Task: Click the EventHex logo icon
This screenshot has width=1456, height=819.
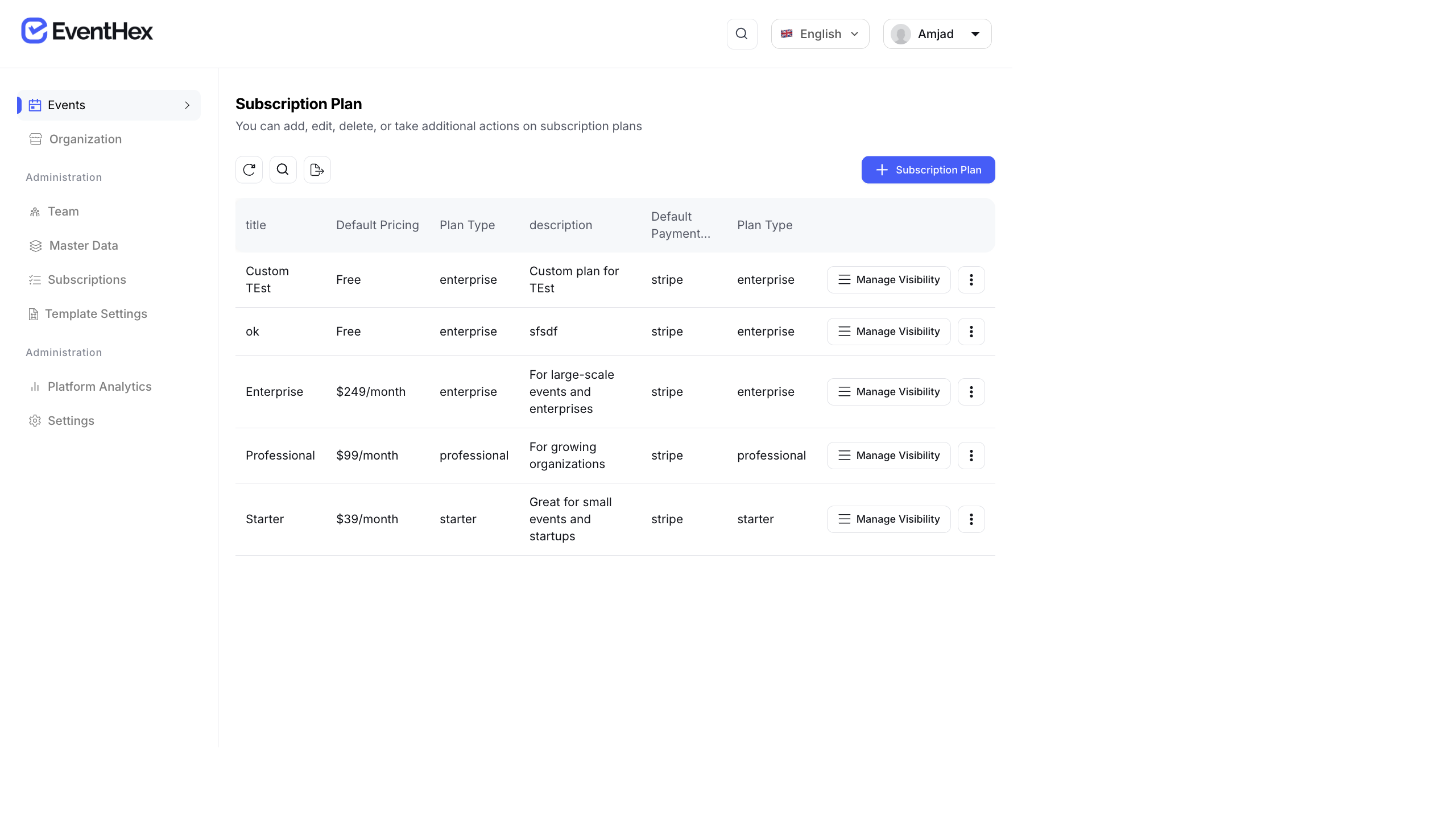Action: point(33,30)
